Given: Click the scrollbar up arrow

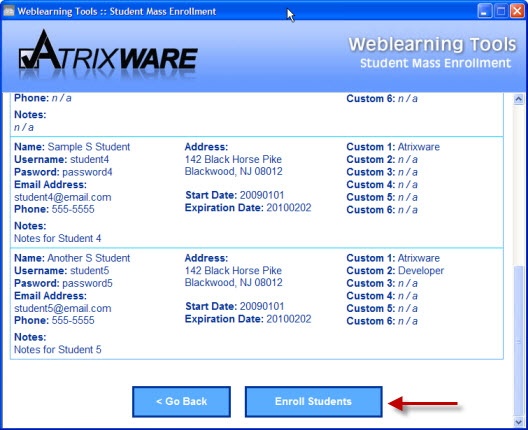Looking at the screenshot, I should point(519,99).
